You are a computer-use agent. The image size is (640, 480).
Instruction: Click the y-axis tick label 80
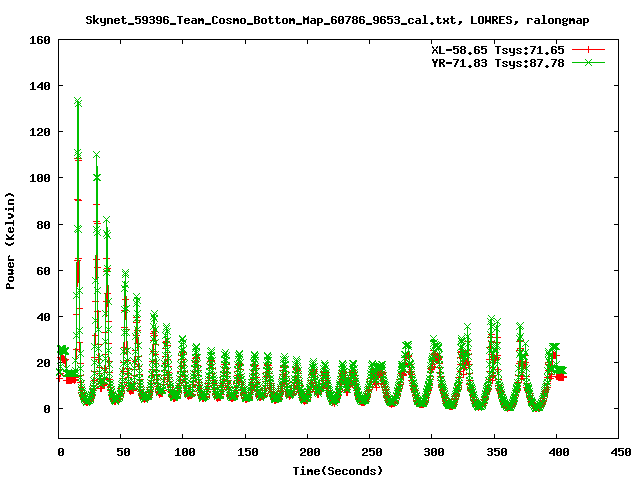click(x=43, y=225)
